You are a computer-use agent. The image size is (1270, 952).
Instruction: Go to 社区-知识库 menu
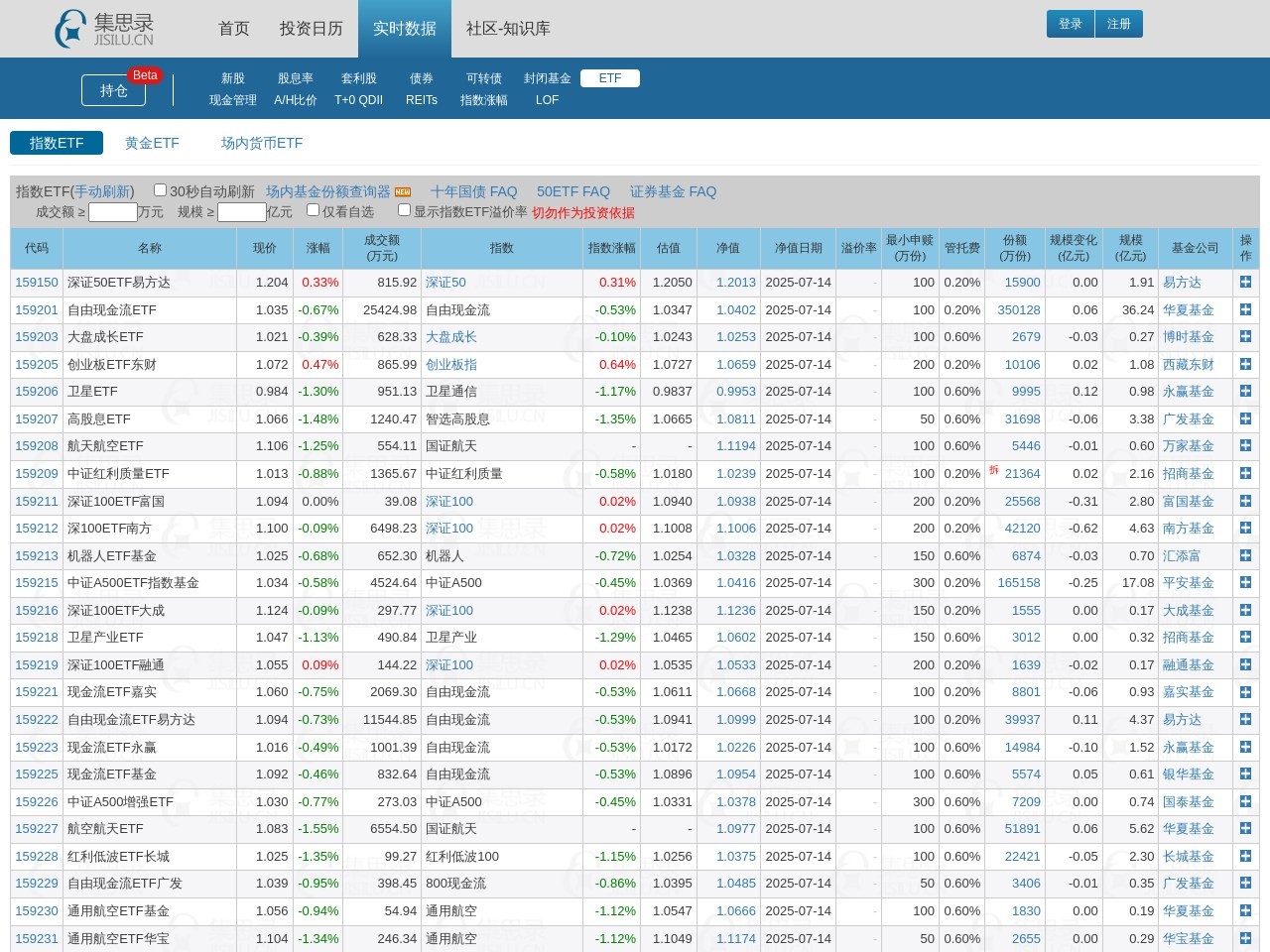[x=508, y=29]
